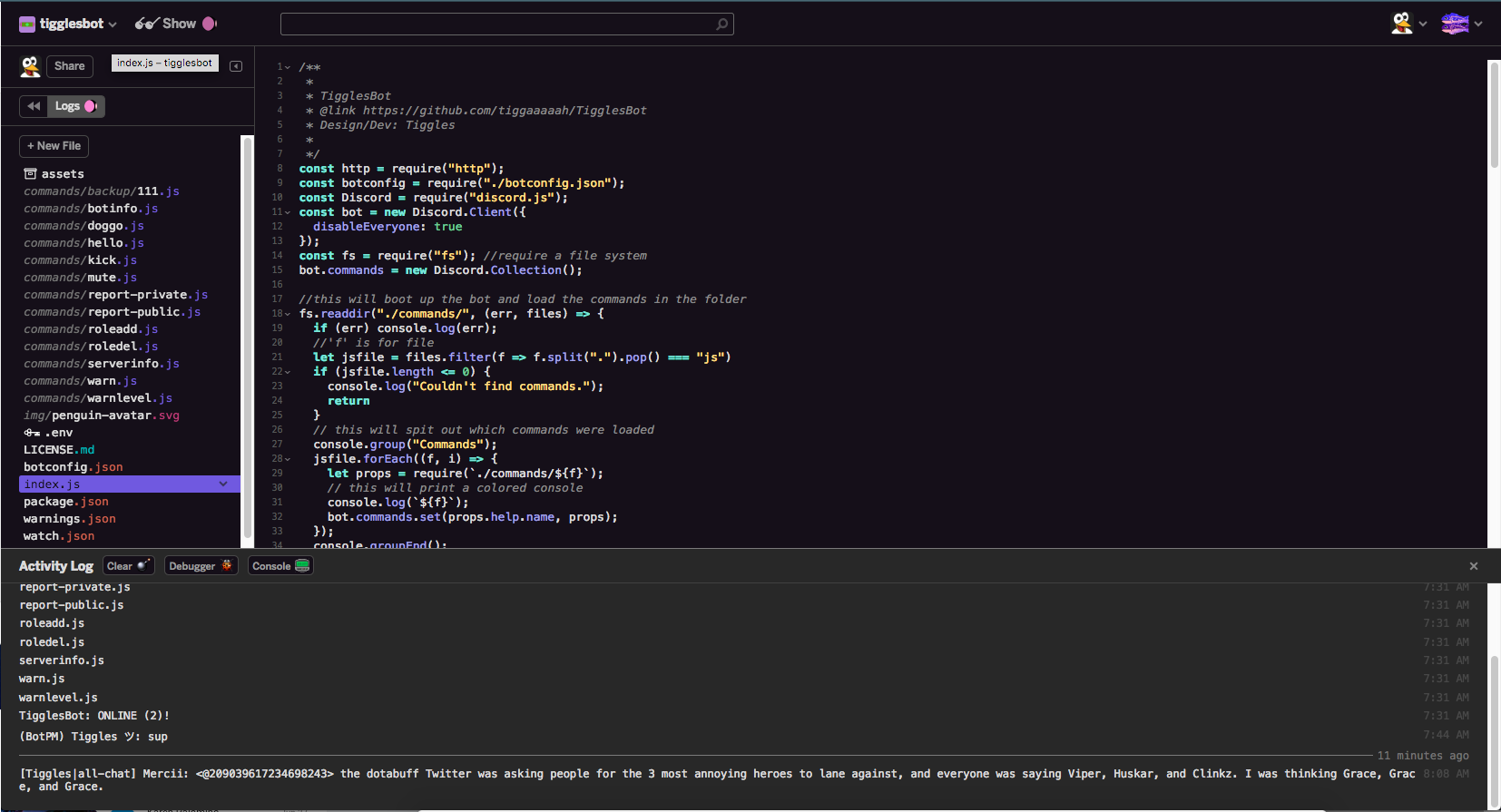Screen dimensions: 1501x812
Task: Focus the search field in the top bar
Action: (506, 24)
